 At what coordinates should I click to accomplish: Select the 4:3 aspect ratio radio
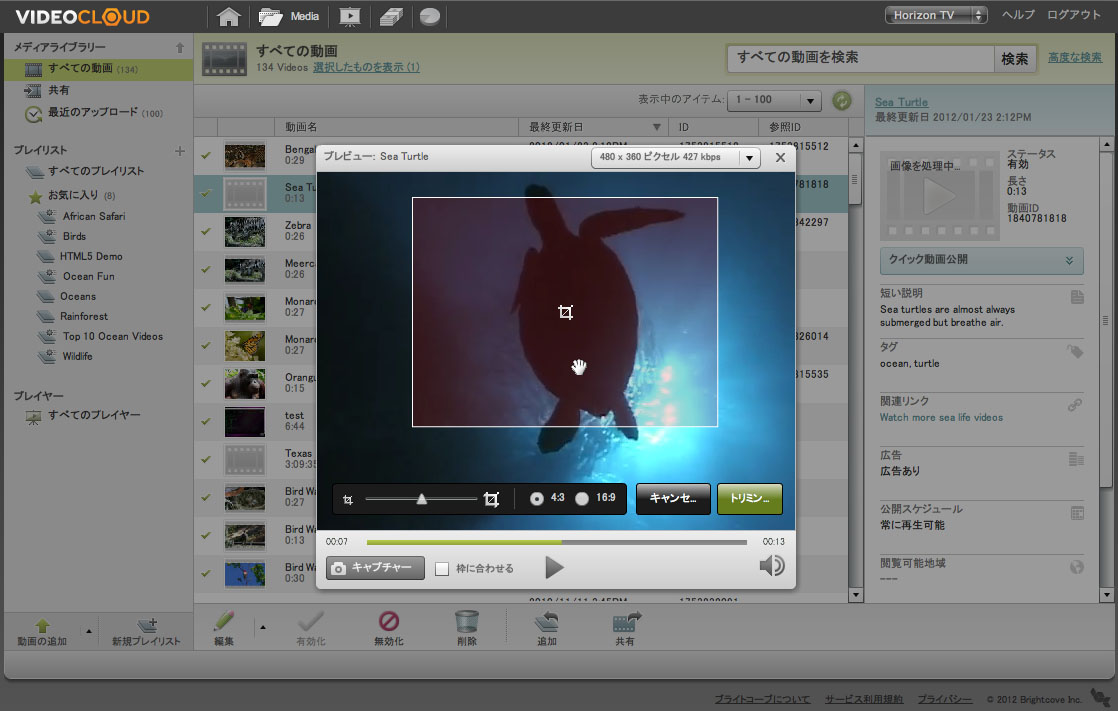(536, 498)
